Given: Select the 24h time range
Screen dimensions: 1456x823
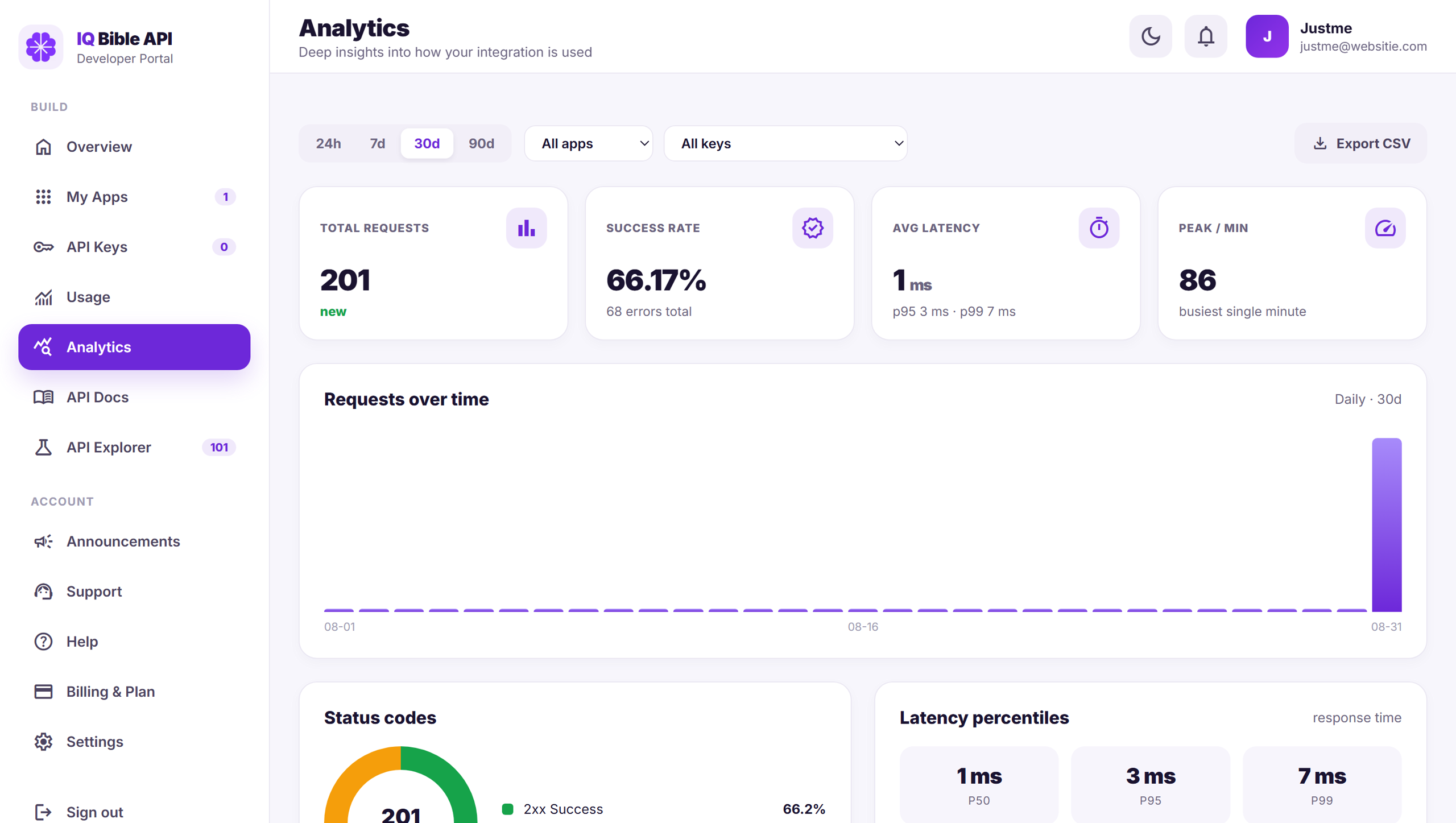Looking at the screenshot, I should pyautogui.click(x=329, y=143).
